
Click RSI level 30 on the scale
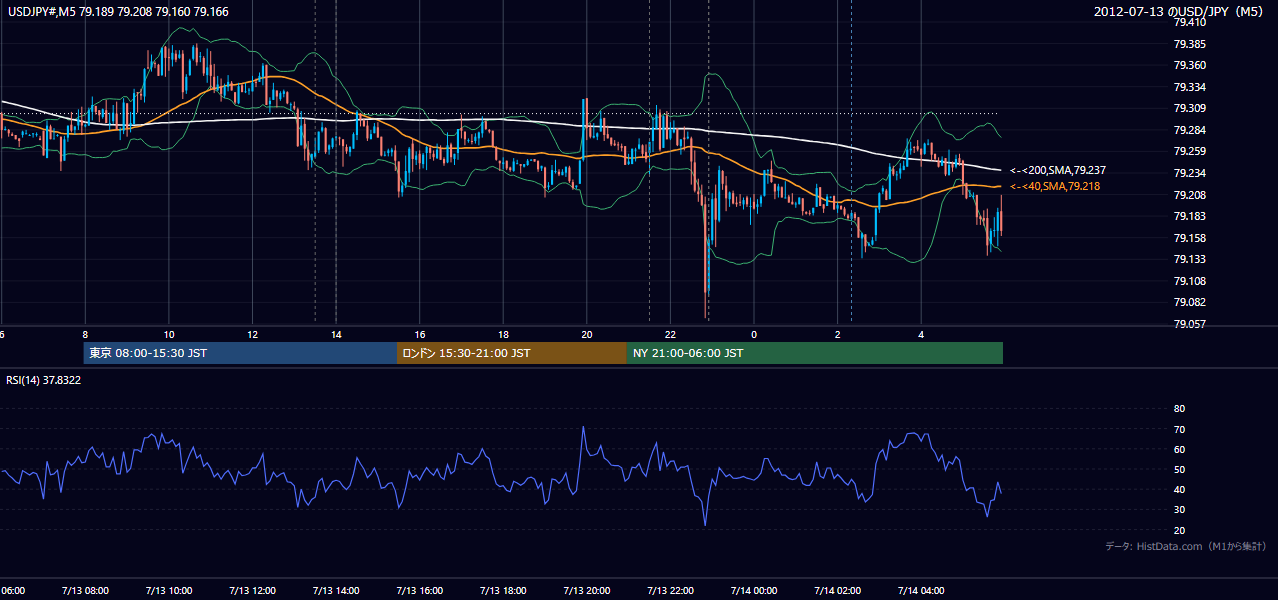1179,510
